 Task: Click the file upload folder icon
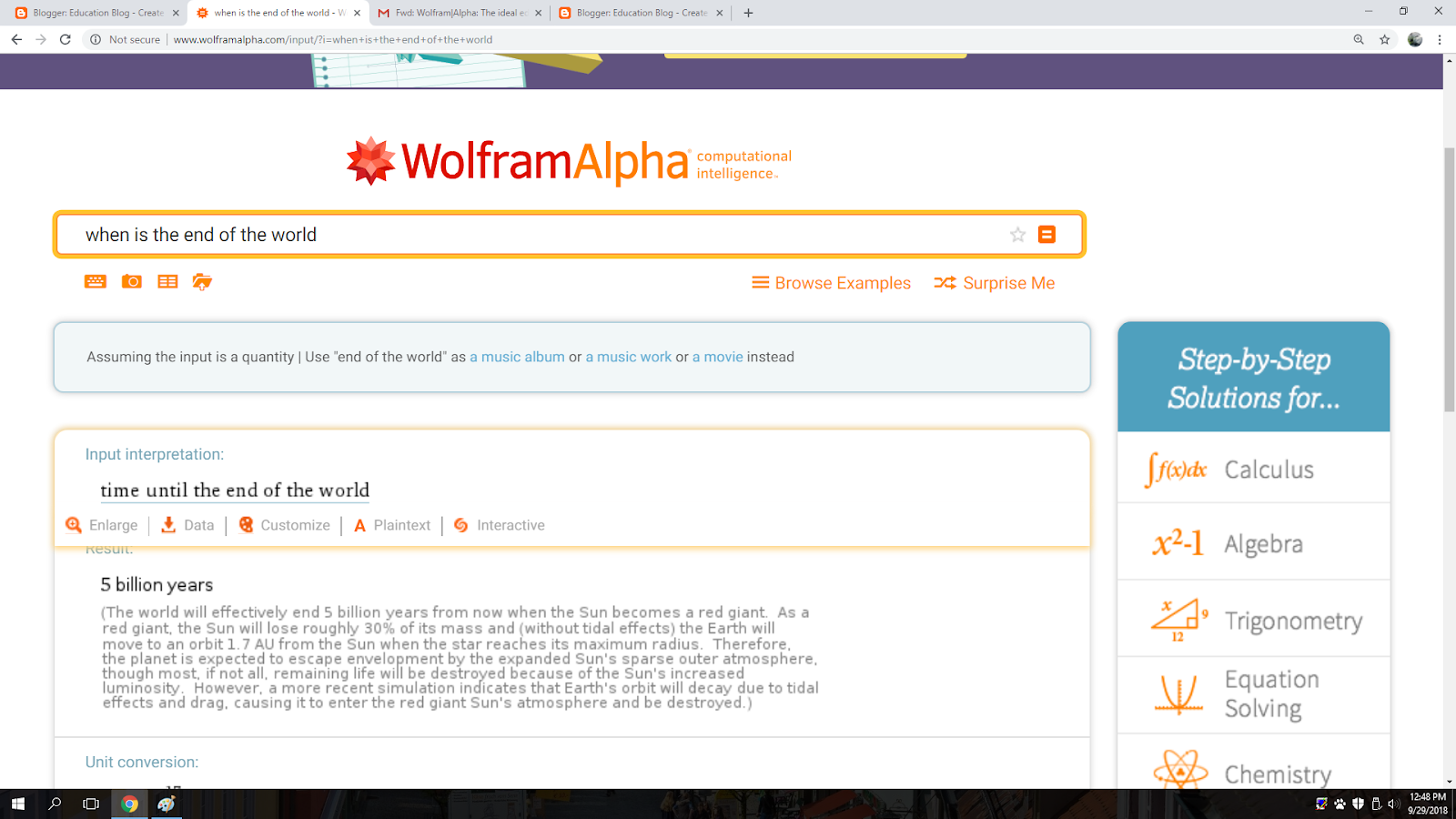[202, 282]
